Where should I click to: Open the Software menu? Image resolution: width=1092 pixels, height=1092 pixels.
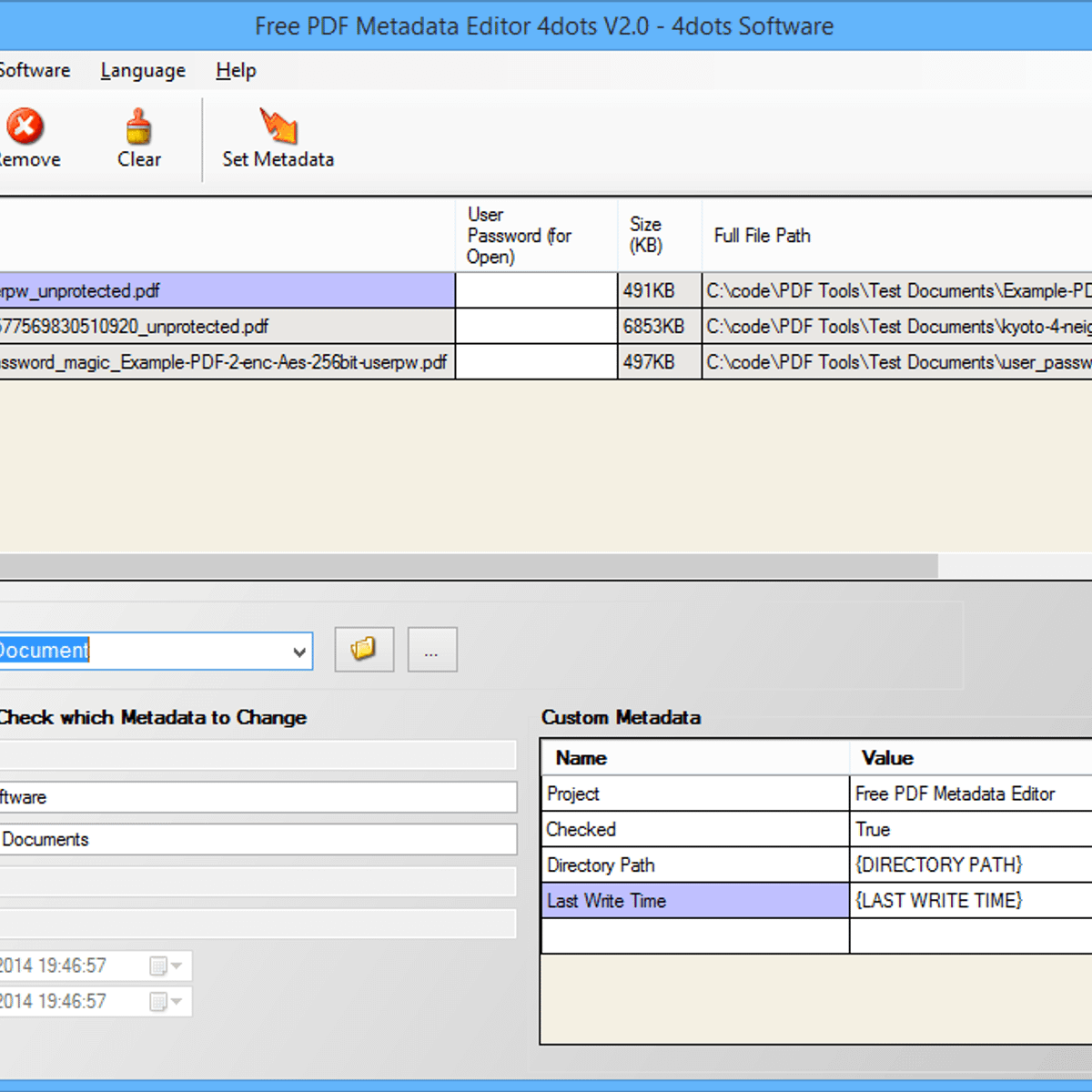pyautogui.click(x=35, y=70)
